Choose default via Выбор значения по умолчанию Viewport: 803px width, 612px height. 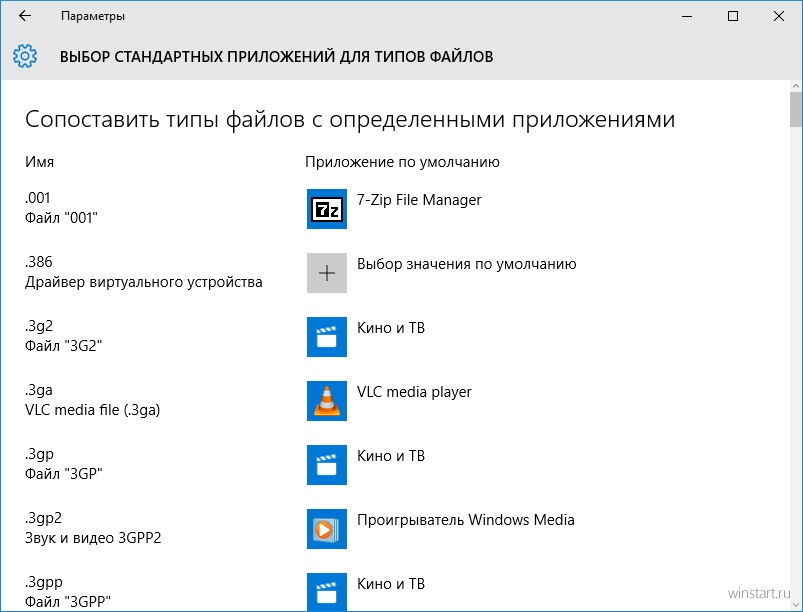[466, 264]
